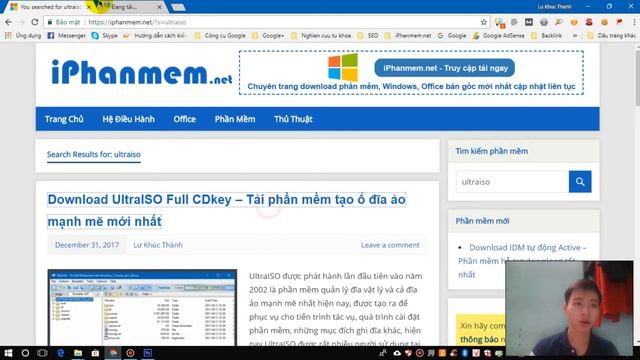This screenshot has width=640, height=360.
Task: Open Microsoft Store from the taskbar
Action: [x=95, y=353]
